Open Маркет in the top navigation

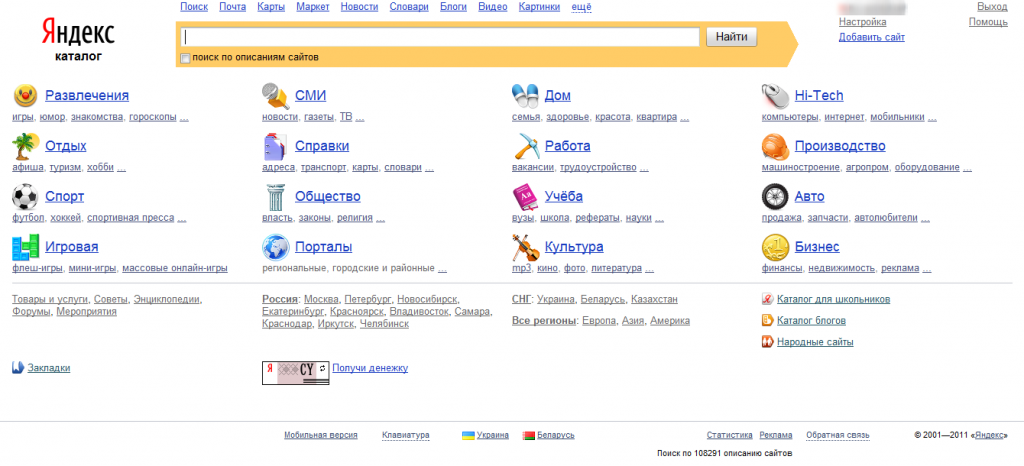(x=313, y=7)
